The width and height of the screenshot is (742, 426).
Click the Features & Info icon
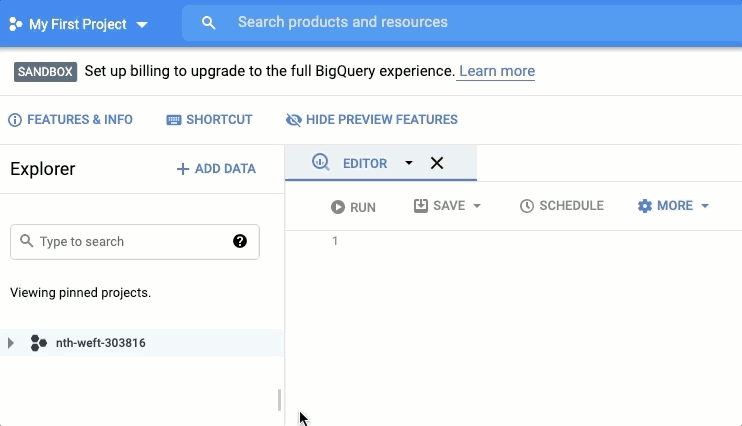[x=15, y=120]
